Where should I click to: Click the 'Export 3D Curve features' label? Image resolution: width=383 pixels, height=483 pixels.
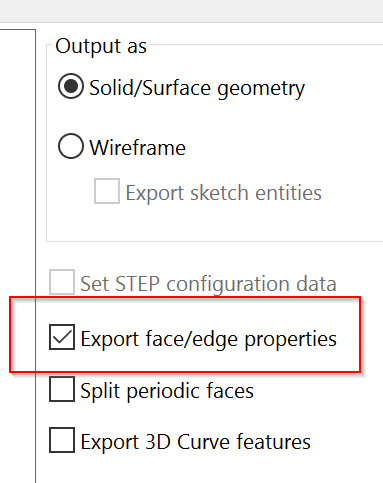[196, 442]
